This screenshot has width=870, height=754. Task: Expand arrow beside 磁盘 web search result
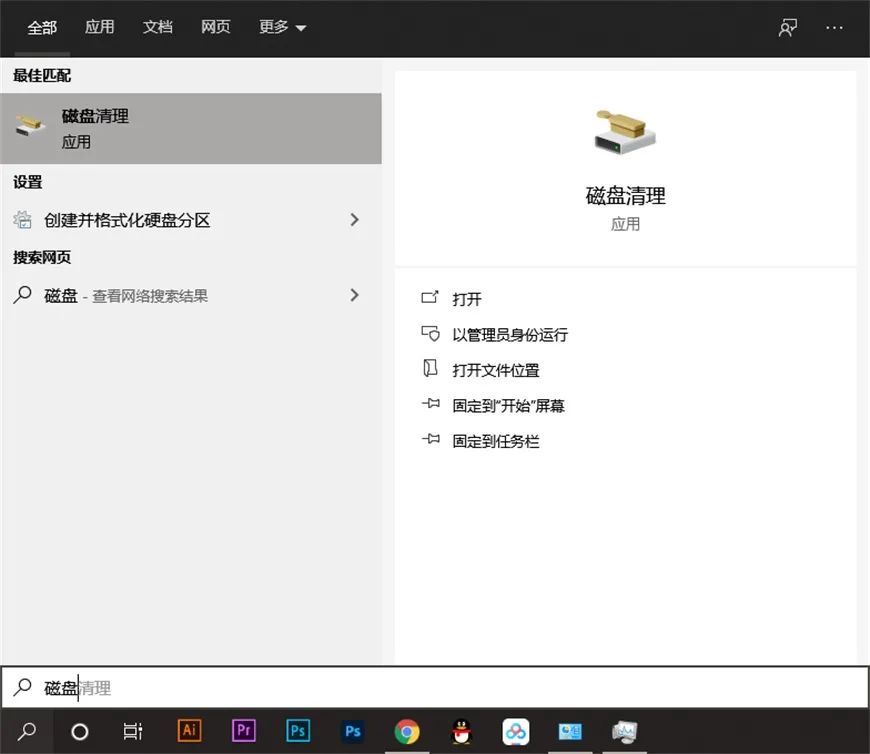point(355,295)
